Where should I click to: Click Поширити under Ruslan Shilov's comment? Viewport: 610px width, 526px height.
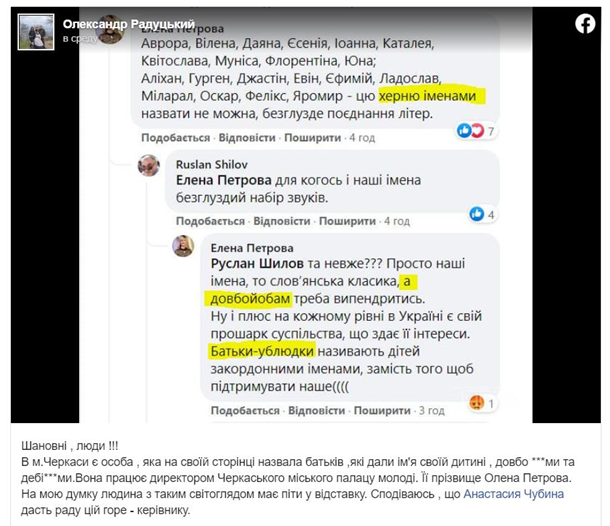pos(347,221)
